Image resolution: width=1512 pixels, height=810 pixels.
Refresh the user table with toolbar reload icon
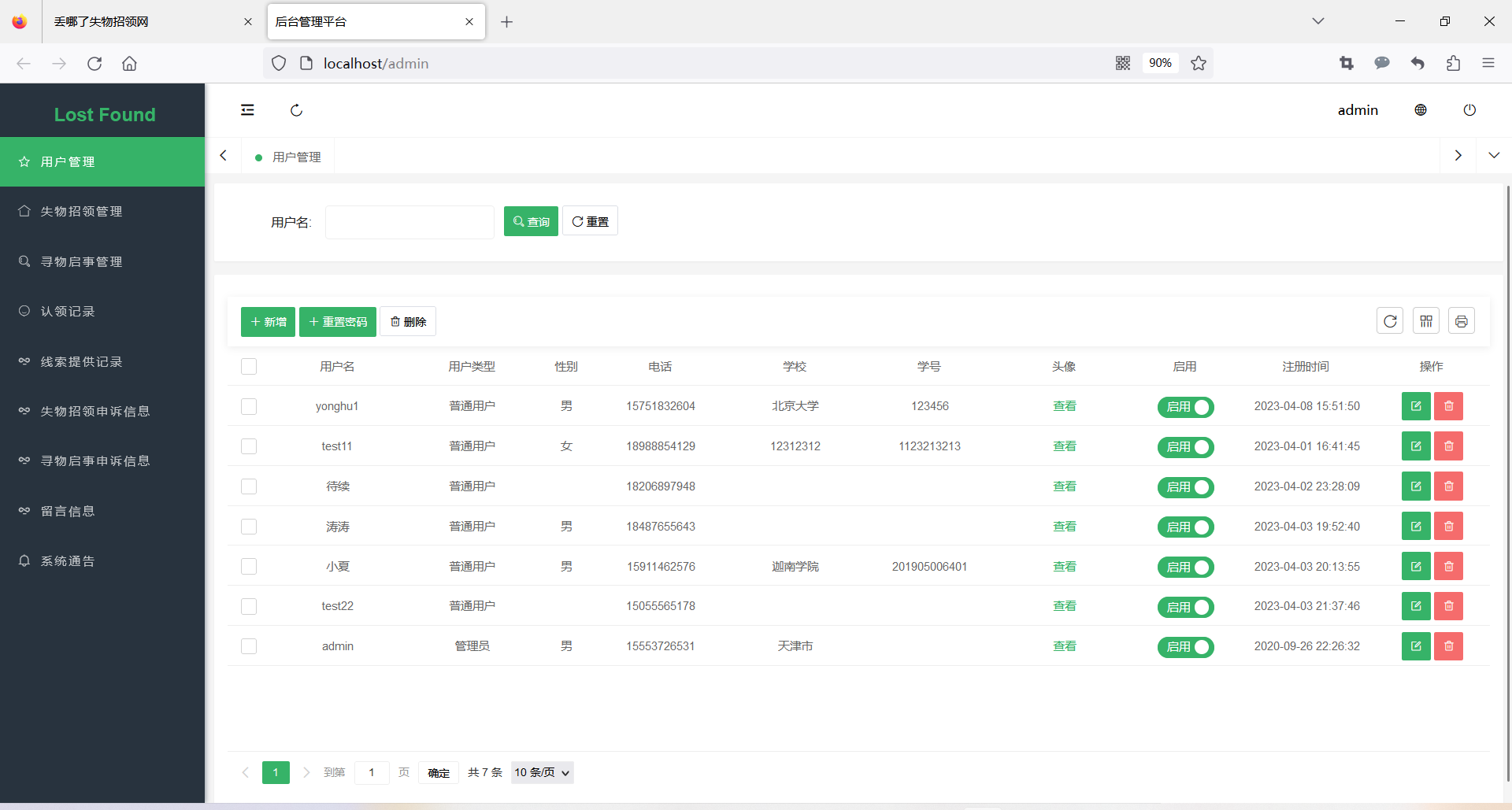point(1390,321)
